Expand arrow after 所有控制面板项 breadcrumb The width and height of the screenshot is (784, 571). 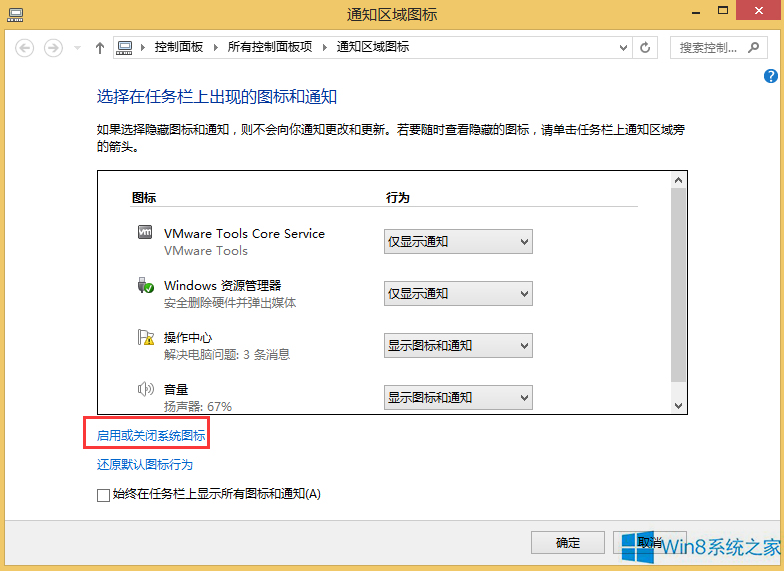pos(325,48)
